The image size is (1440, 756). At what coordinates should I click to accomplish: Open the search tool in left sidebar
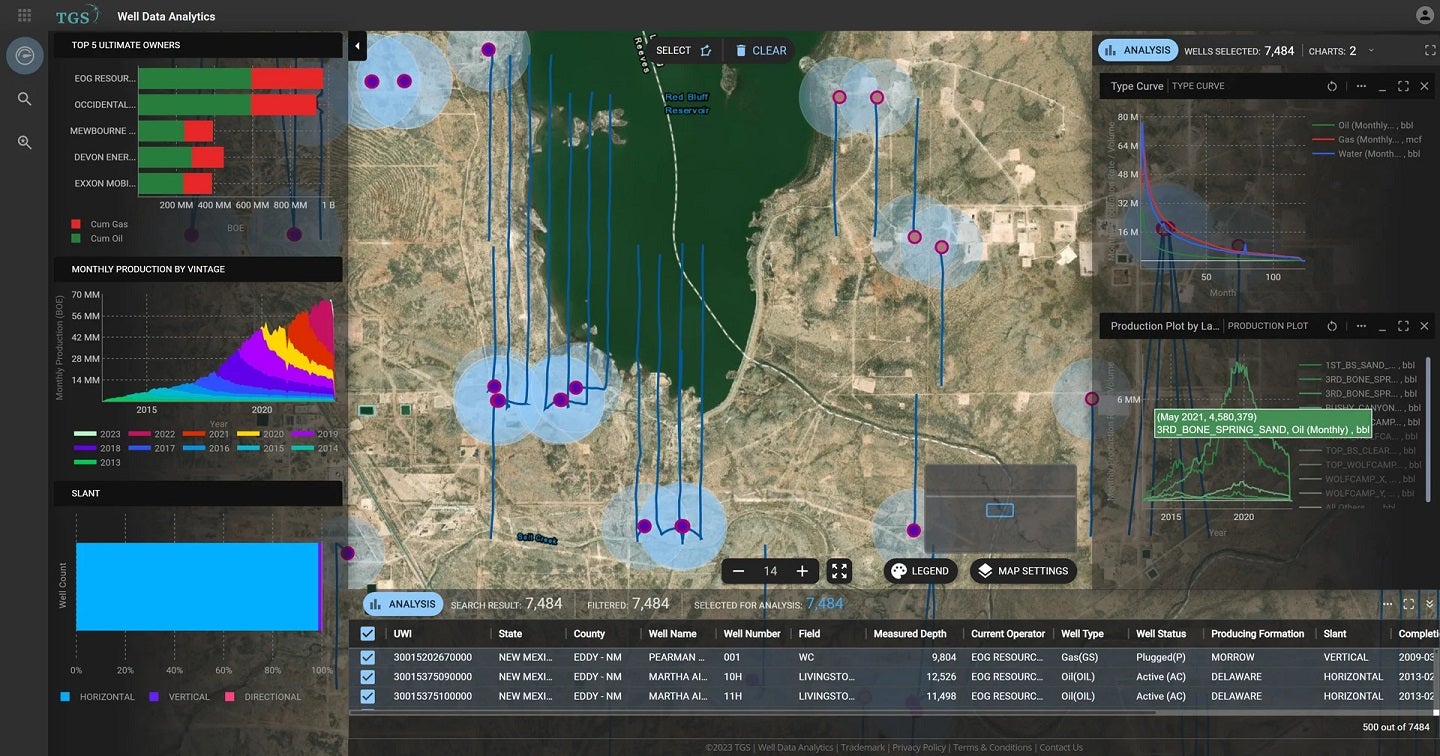pos(25,99)
